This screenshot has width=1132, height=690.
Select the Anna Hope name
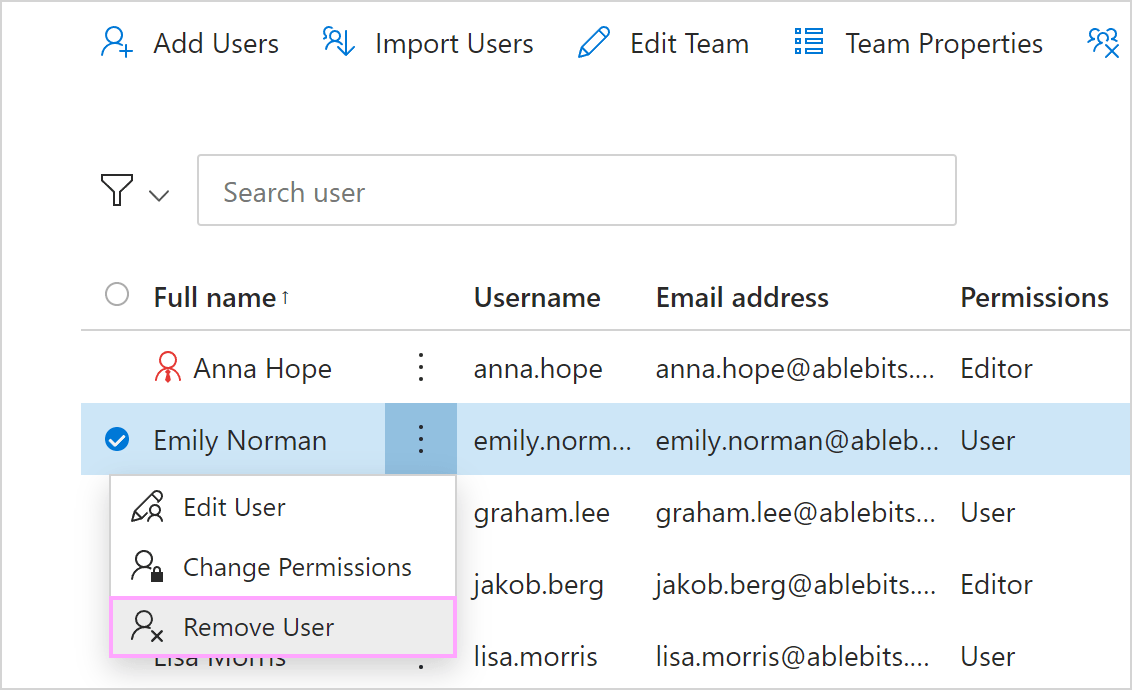coord(263,369)
